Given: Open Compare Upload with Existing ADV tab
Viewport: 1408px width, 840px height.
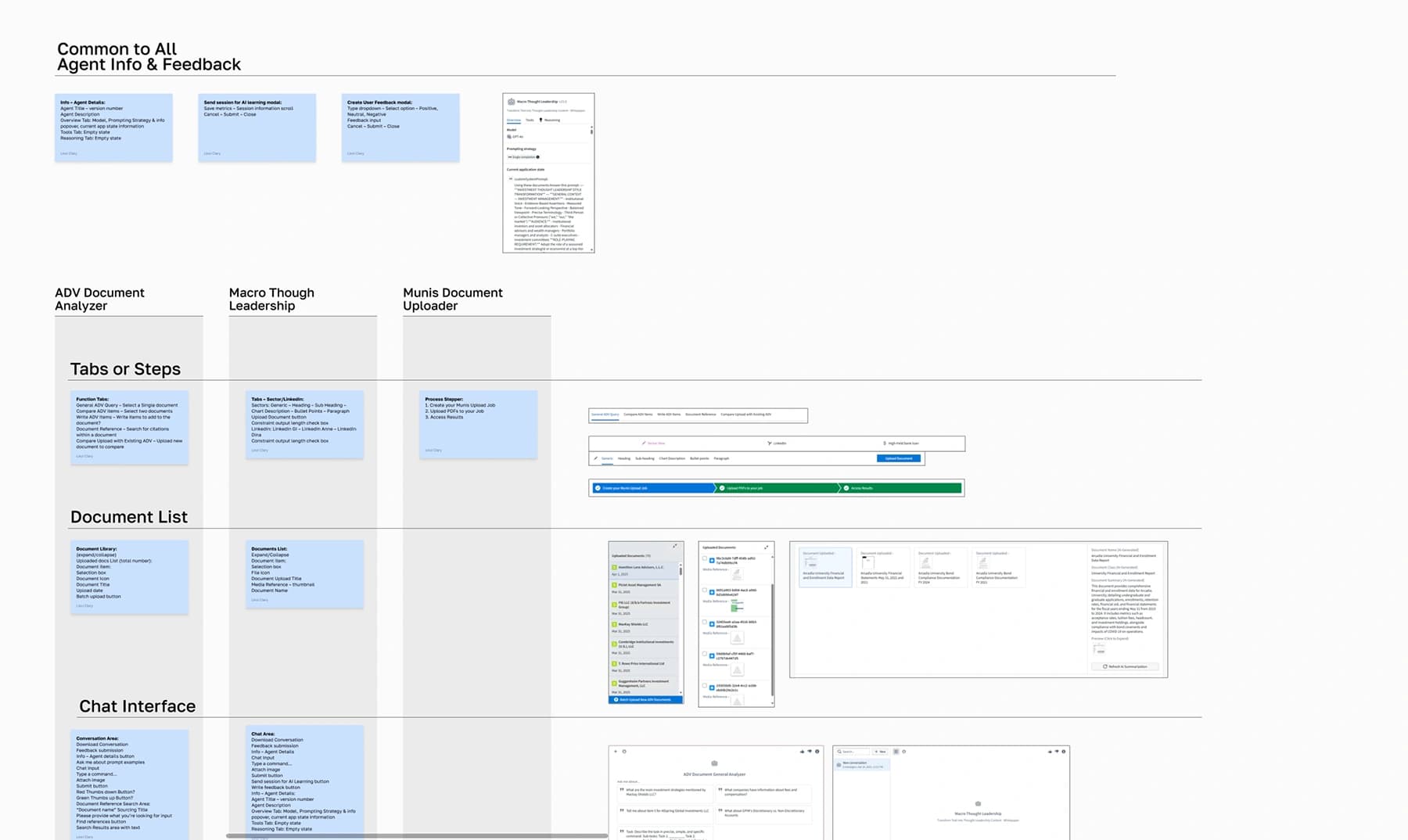Looking at the screenshot, I should pos(746,415).
